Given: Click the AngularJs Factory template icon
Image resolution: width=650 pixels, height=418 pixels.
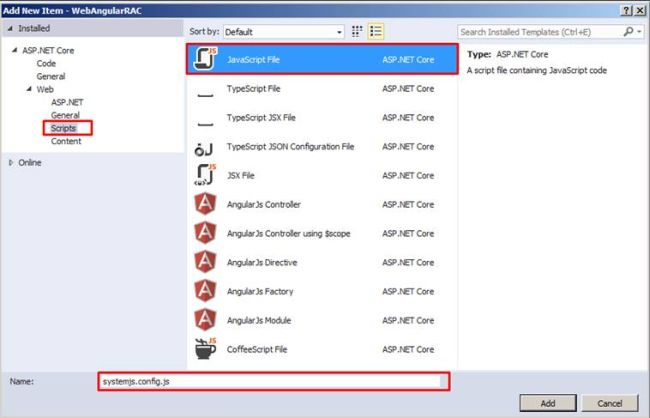Looking at the screenshot, I should pos(205,291).
